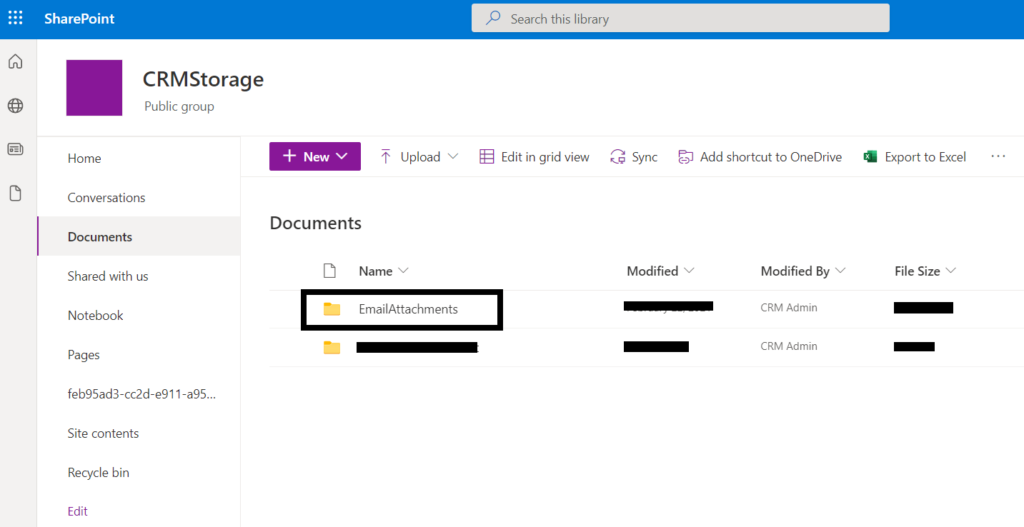Click the search magnifier icon
Viewport: 1024px width, 527px height.
point(494,18)
